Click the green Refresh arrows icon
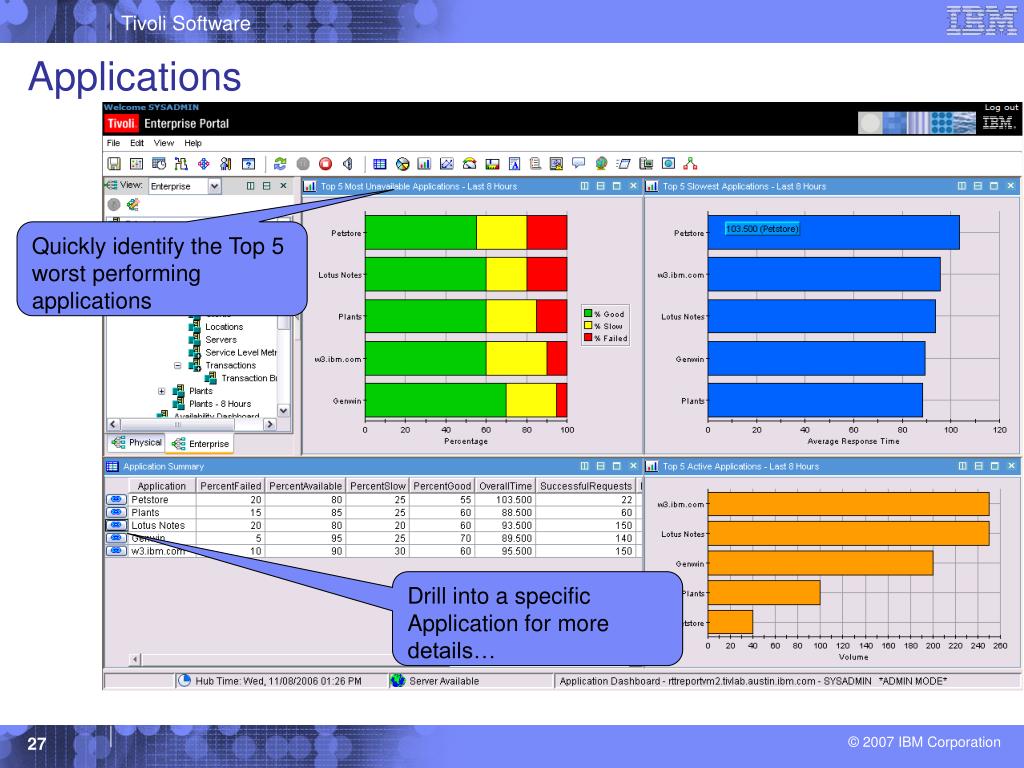The height and width of the screenshot is (768, 1024). pos(280,163)
